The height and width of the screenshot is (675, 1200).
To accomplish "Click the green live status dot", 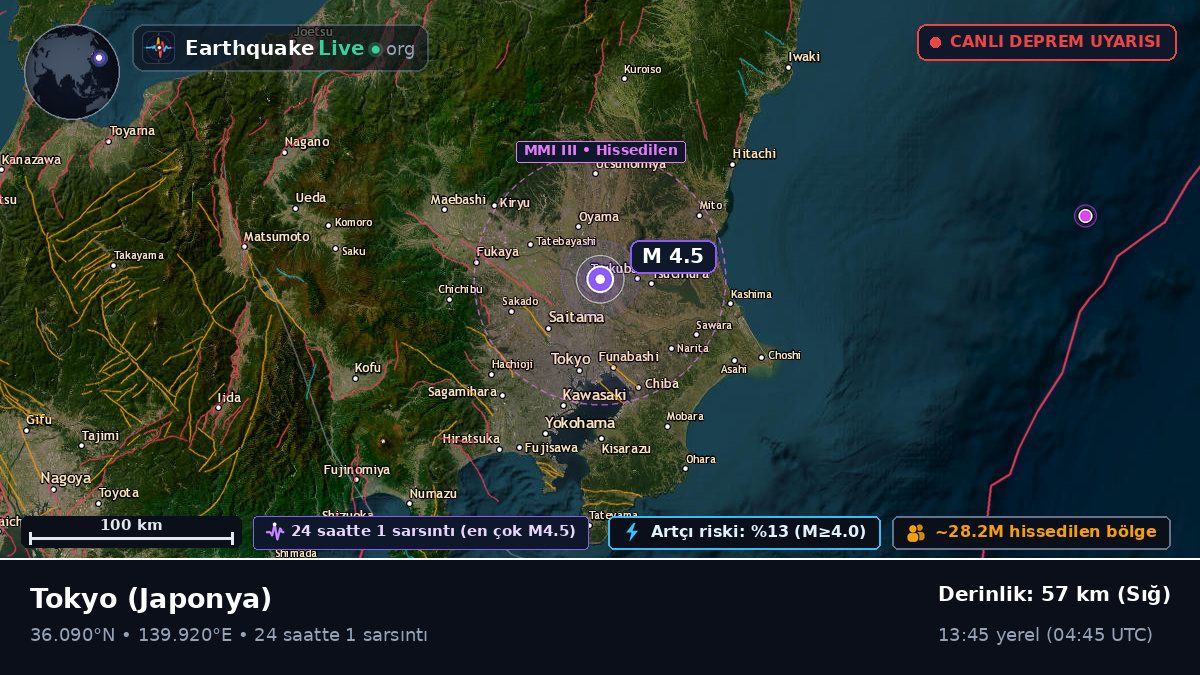I will click(375, 49).
